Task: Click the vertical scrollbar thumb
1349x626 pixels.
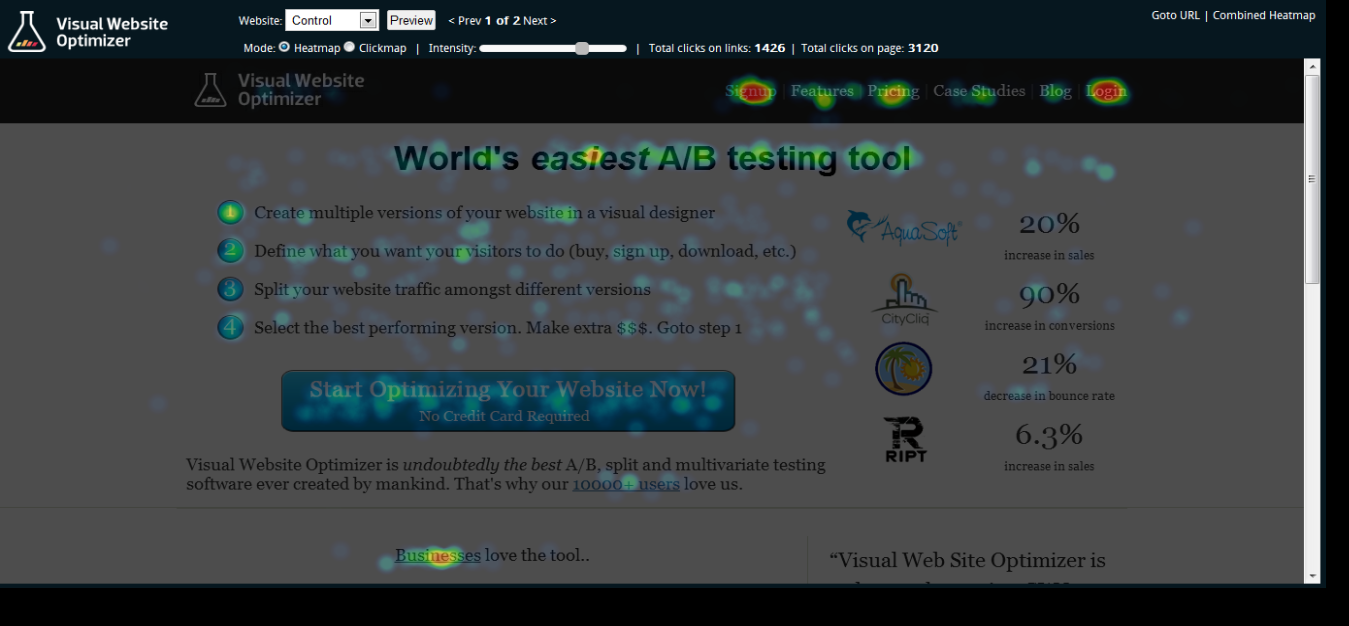Action: tap(1312, 179)
